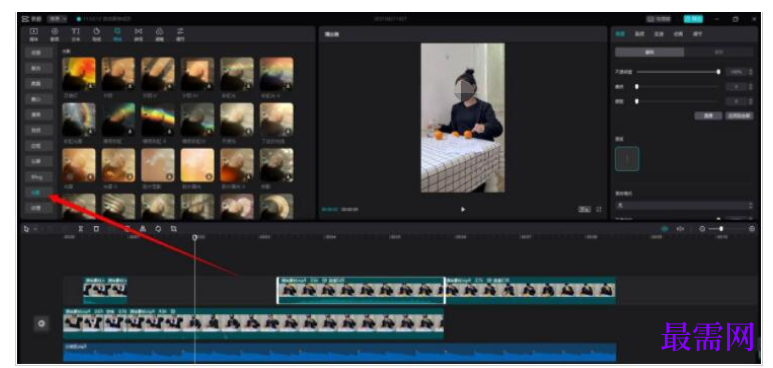The image size is (773, 368).
Task: Select the Stickers tab icon
Action: click(97, 34)
